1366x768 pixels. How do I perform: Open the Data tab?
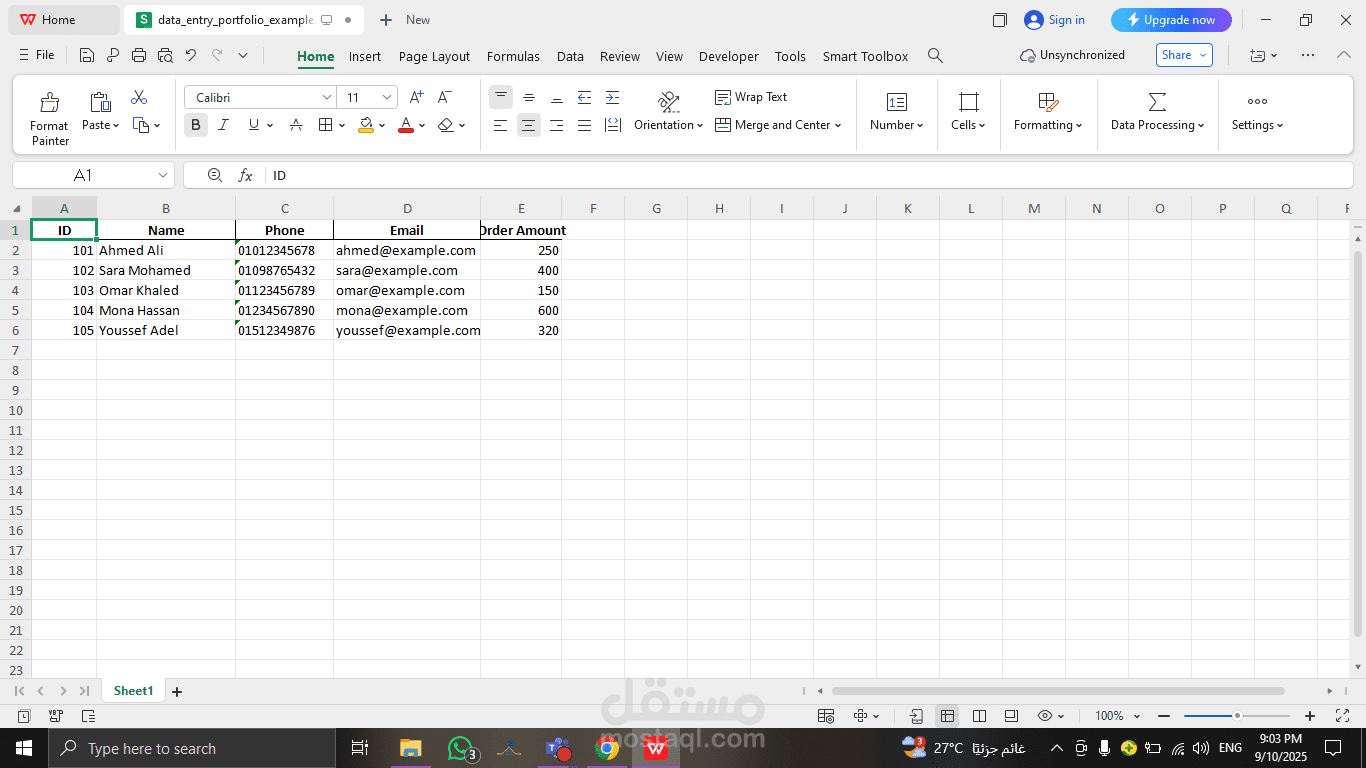click(x=570, y=56)
